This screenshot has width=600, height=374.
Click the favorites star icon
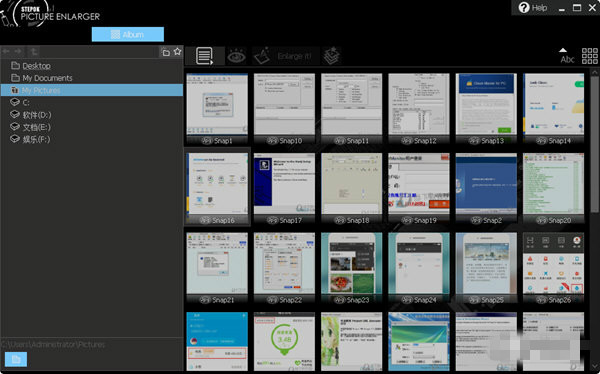click(x=177, y=51)
